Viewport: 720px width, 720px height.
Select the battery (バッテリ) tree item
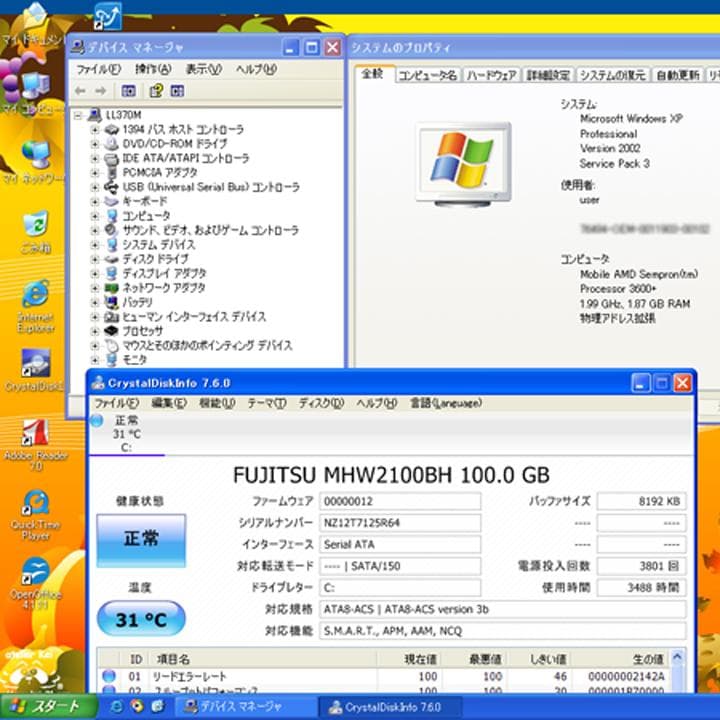137,302
